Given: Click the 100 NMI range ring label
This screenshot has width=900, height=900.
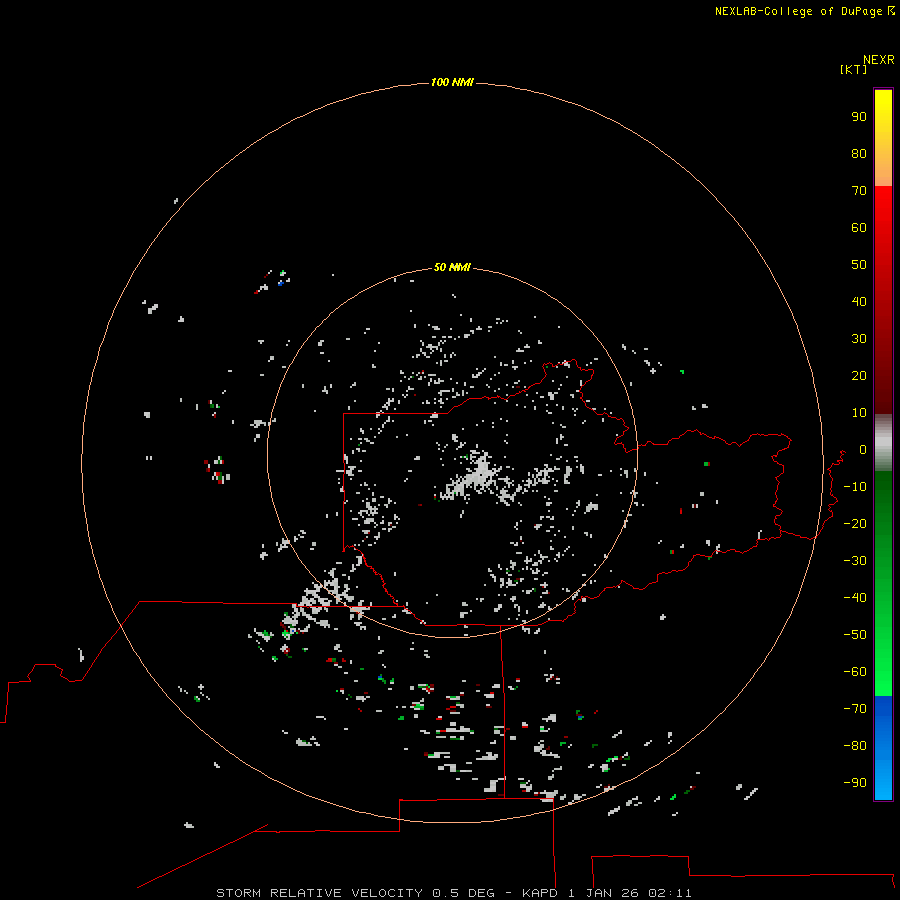Looking at the screenshot, I should [452, 82].
